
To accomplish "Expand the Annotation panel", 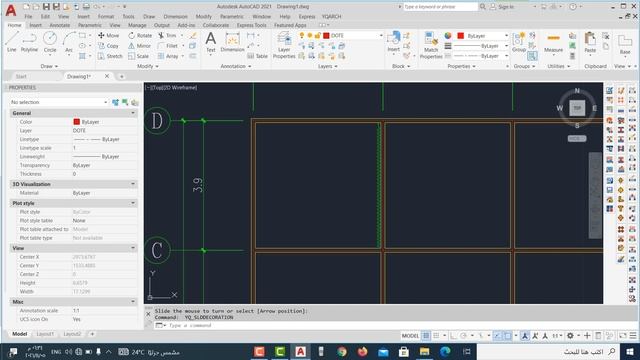I will [x=236, y=66].
